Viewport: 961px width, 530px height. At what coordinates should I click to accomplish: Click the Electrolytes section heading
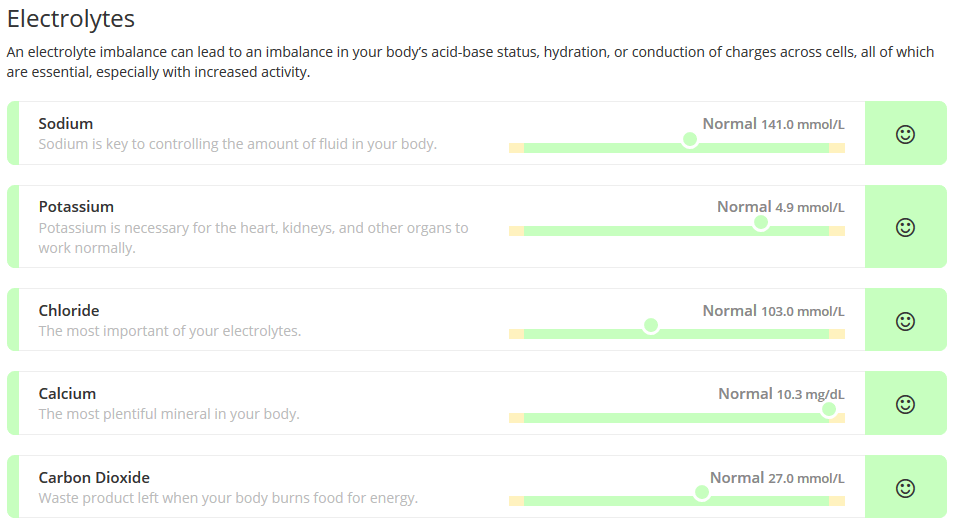point(71,19)
